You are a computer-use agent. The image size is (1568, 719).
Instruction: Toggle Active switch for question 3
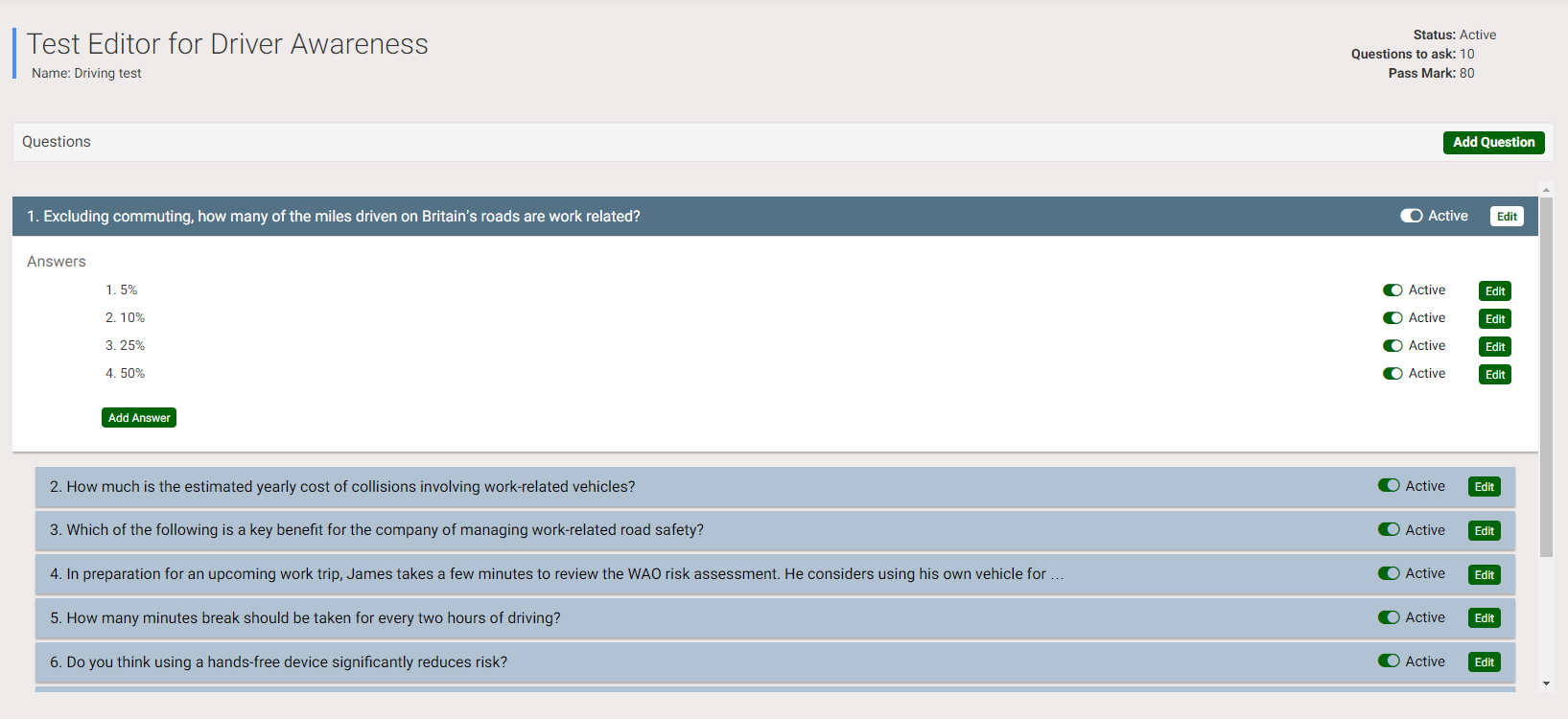[1389, 529]
